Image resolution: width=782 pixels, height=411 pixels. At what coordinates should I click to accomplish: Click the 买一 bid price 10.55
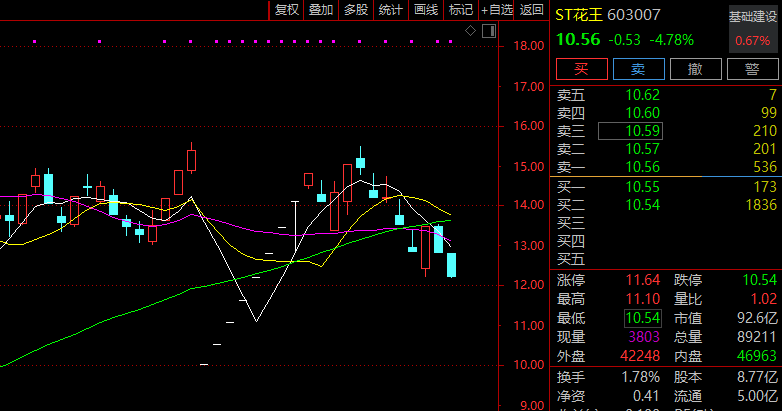point(641,187)
